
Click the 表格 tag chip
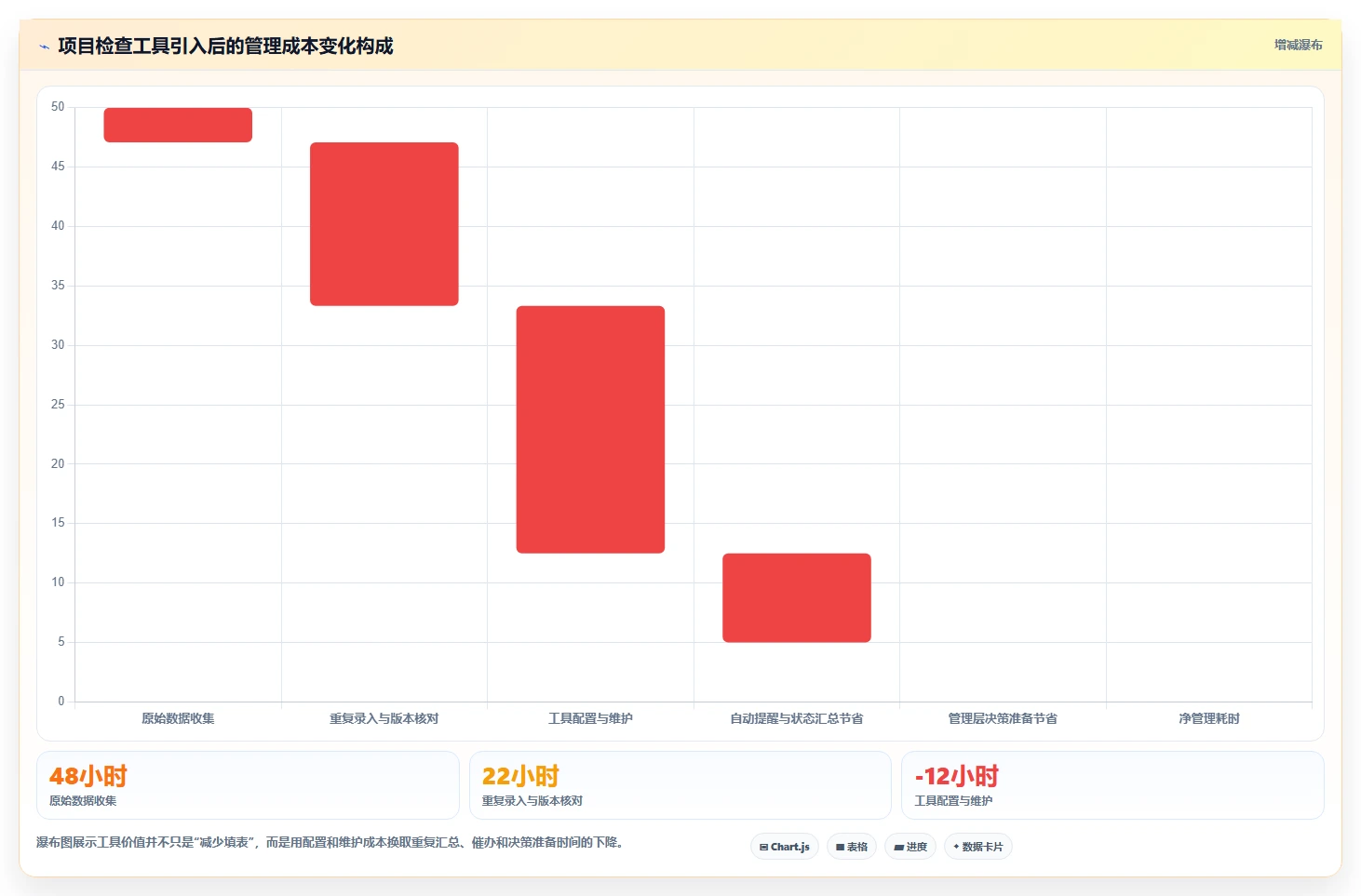[852, 847]
